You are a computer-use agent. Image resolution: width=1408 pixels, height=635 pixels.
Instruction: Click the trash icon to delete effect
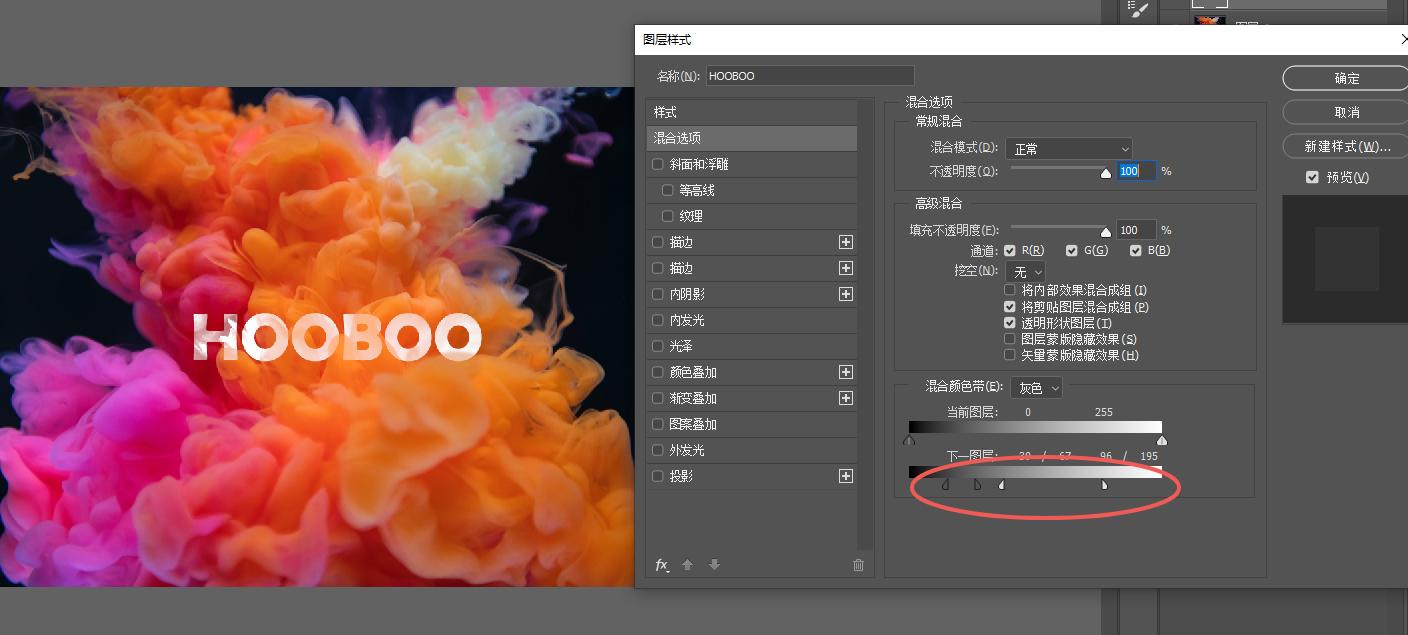tap(858, 565)
